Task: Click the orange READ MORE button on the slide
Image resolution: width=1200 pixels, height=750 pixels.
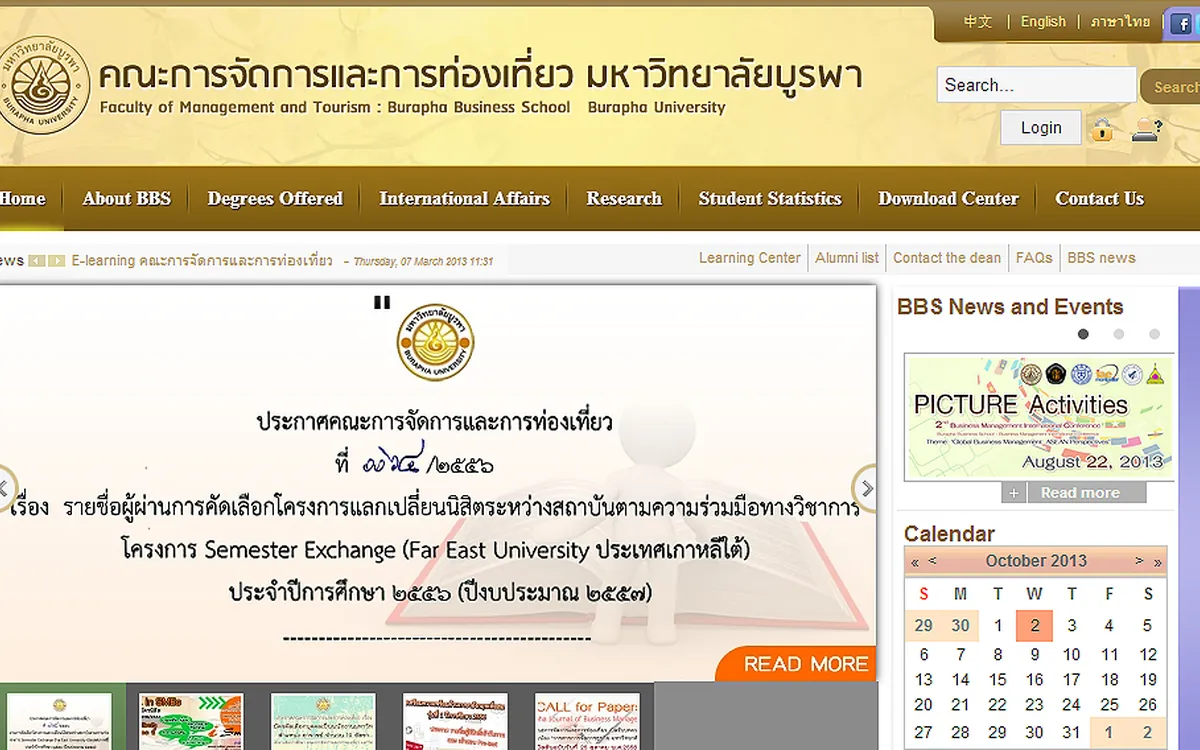Action: click(798, 664)
